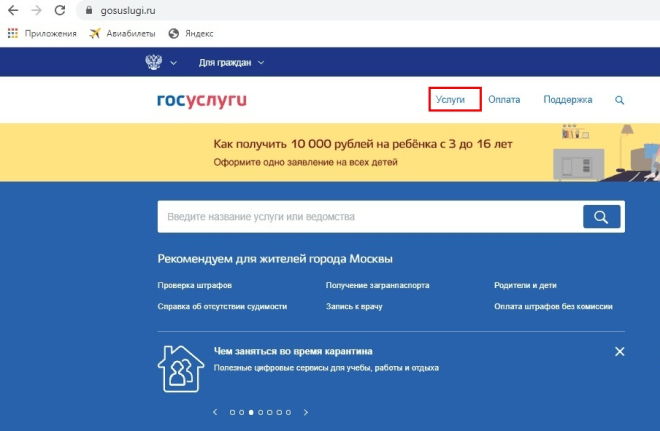Open Оплата штрафов без комиссии link

[553, 306]
